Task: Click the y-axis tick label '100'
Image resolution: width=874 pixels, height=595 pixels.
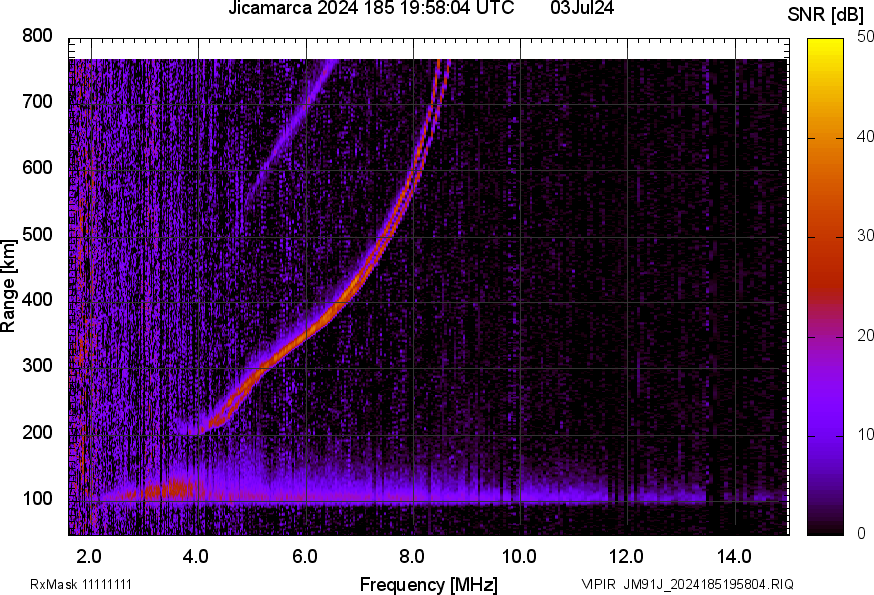Action: pos(37,498)
